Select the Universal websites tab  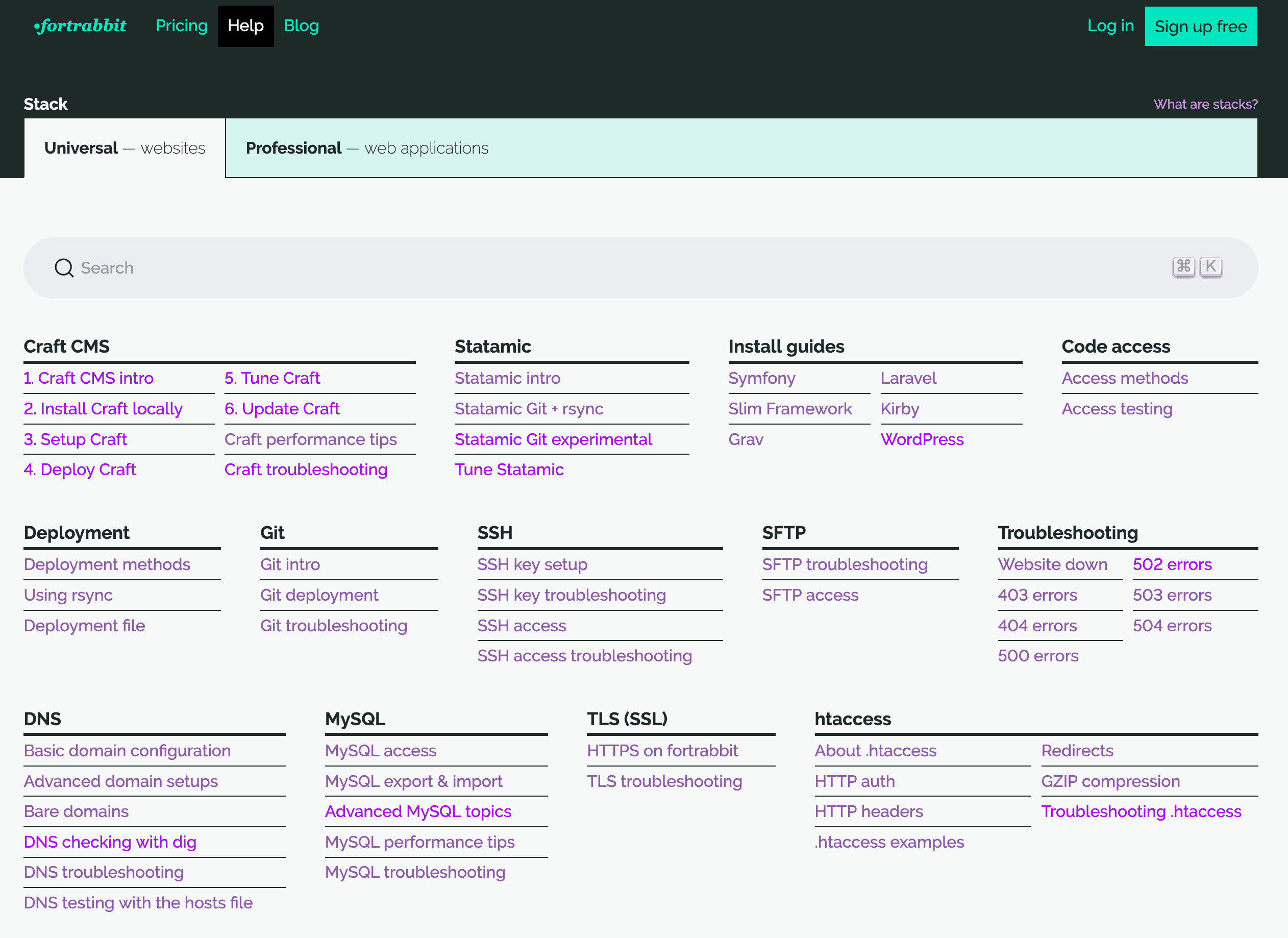tap(125, 148)
